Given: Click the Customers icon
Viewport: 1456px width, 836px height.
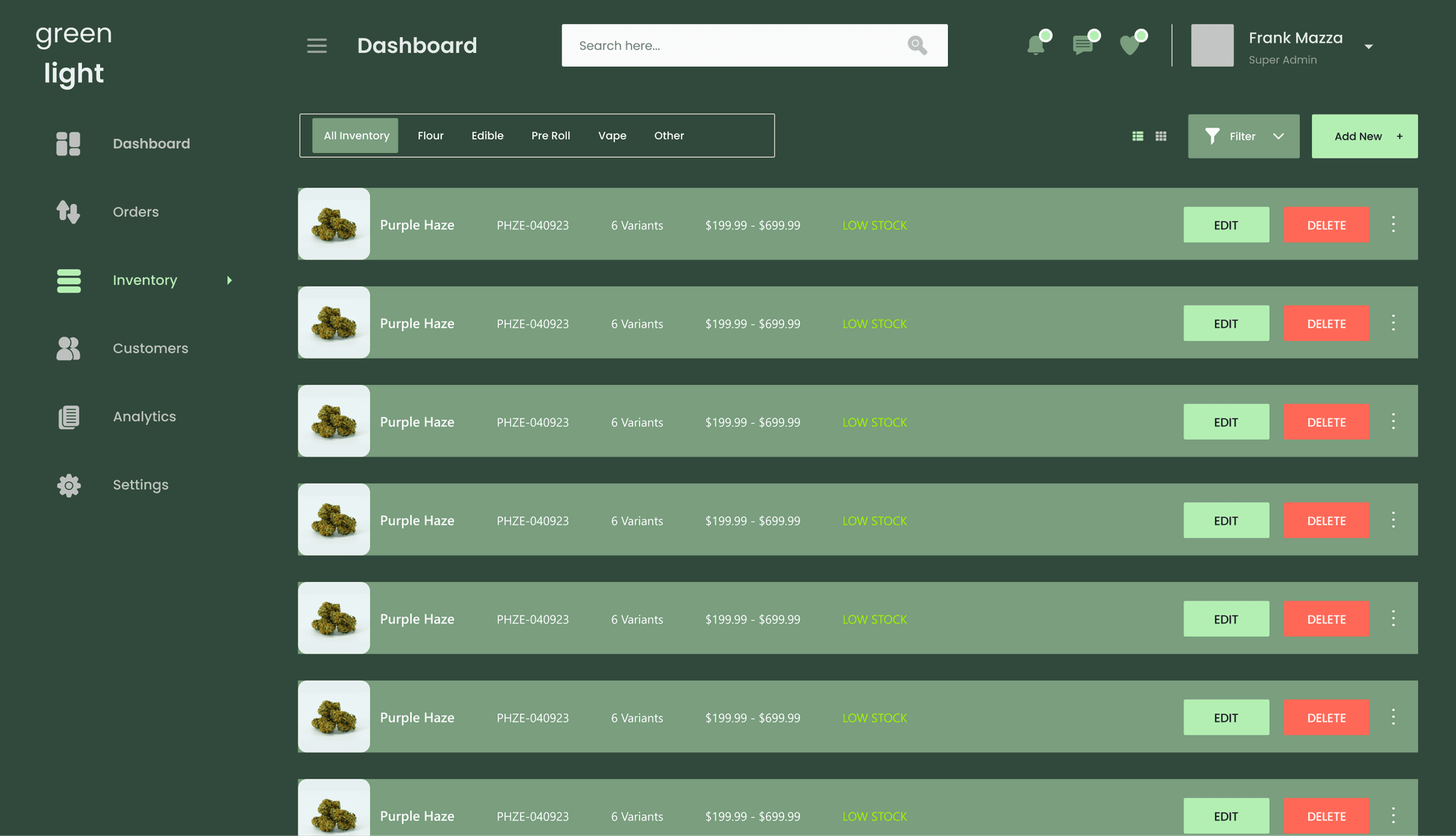Looking at the screenshot, I should (x=67, y=349).
